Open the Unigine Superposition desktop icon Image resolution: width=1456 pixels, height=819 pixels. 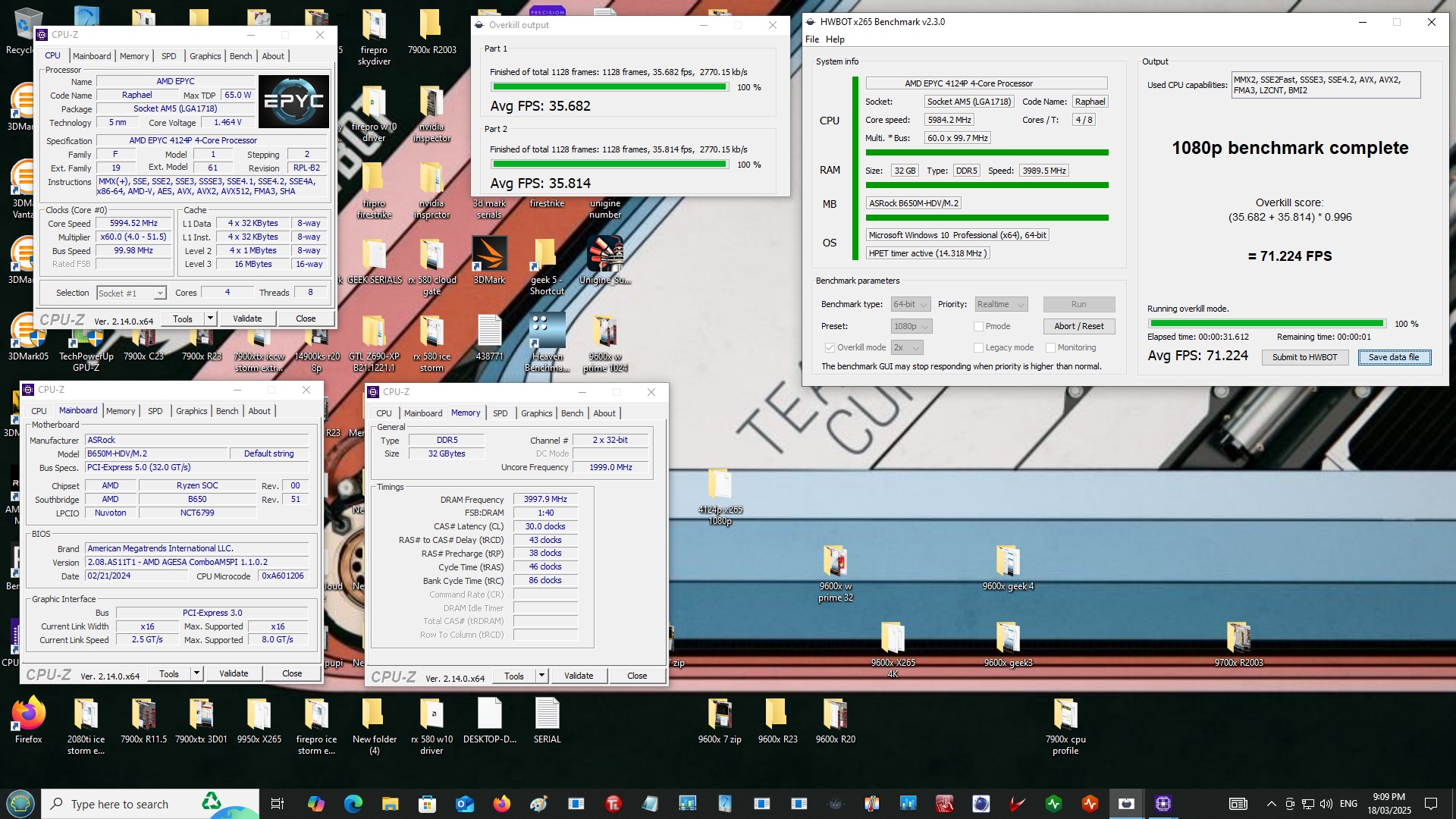pos(604,261)
